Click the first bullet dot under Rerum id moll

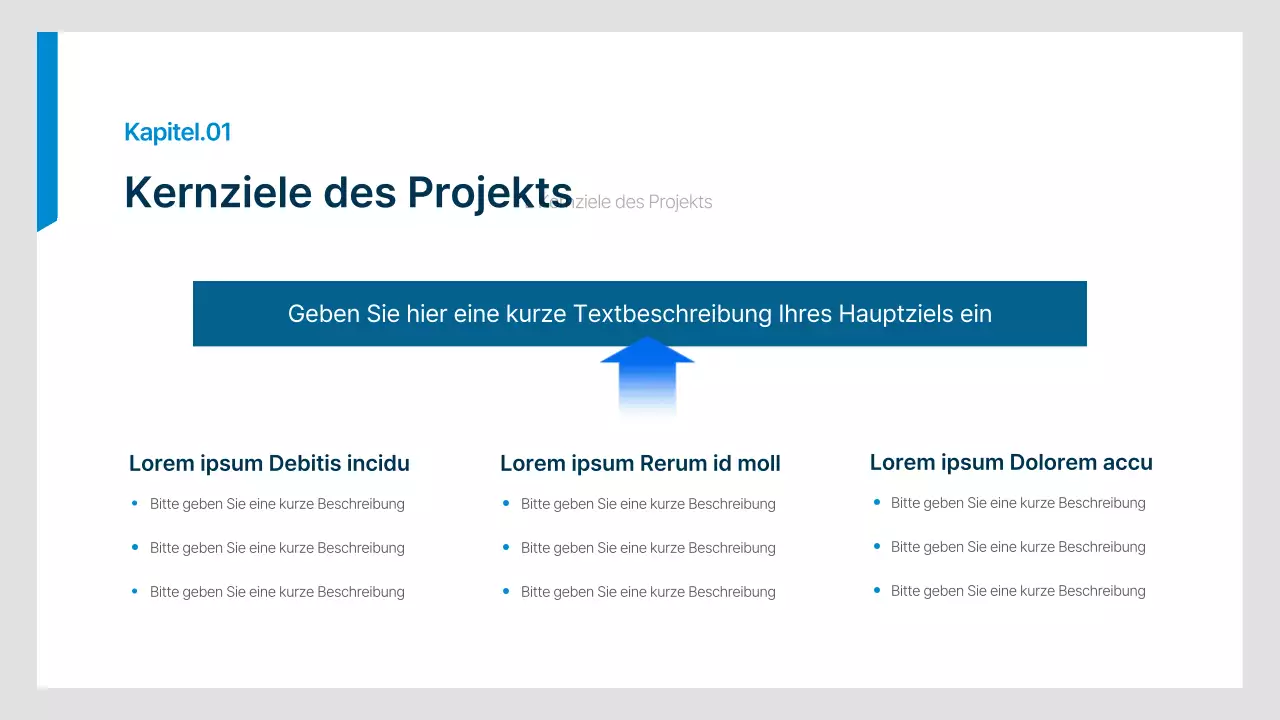tap(506, 503)
